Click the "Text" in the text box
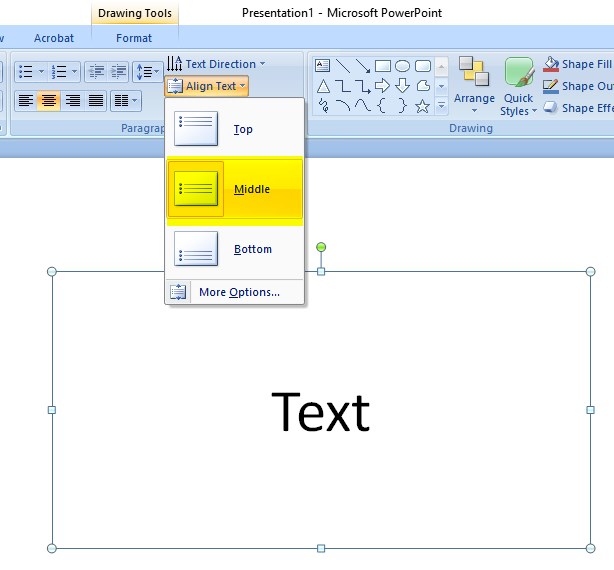Screen dimensions: 614x570 [x=320, y=412]
